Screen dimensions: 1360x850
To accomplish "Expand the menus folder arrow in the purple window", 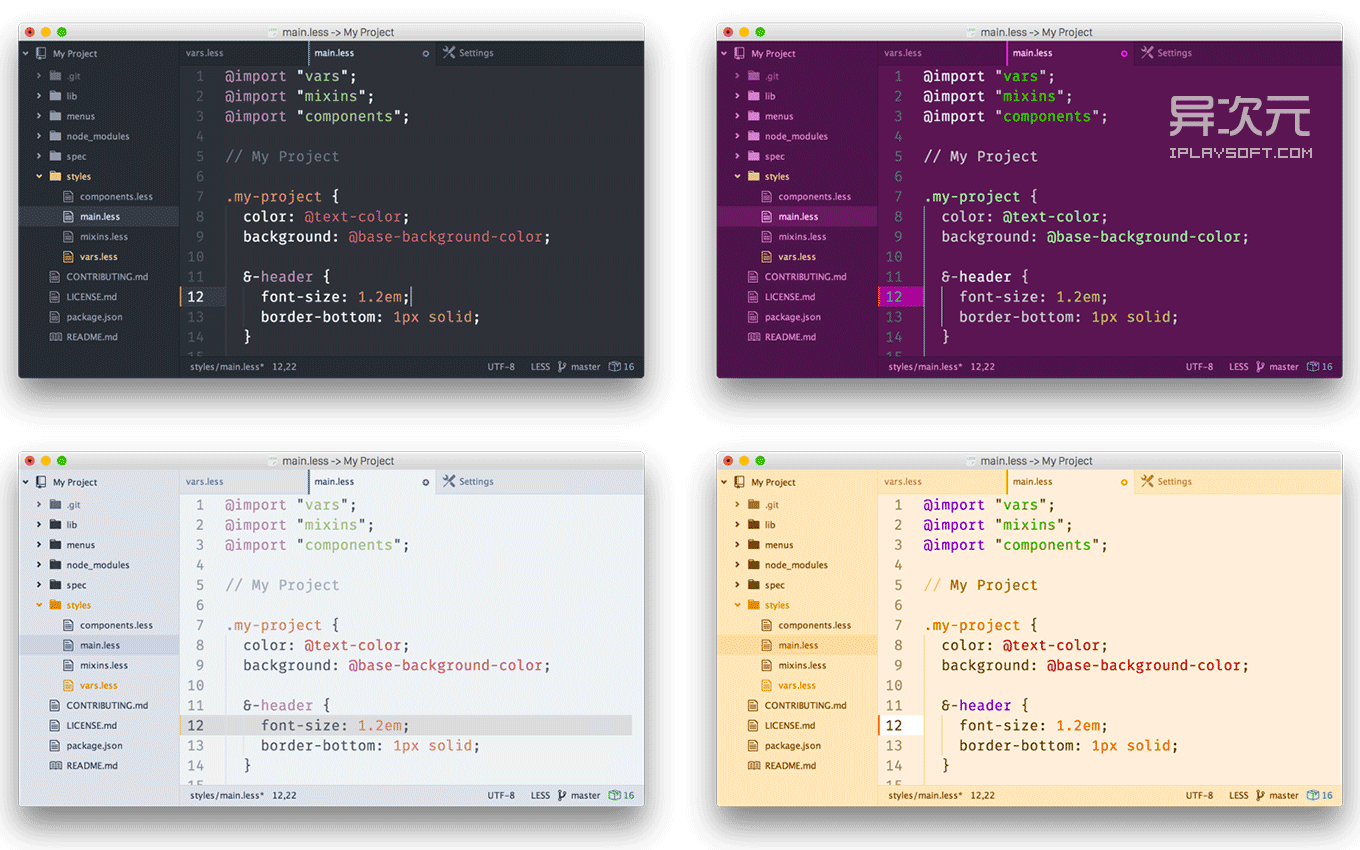I will [x=737, y=116].
